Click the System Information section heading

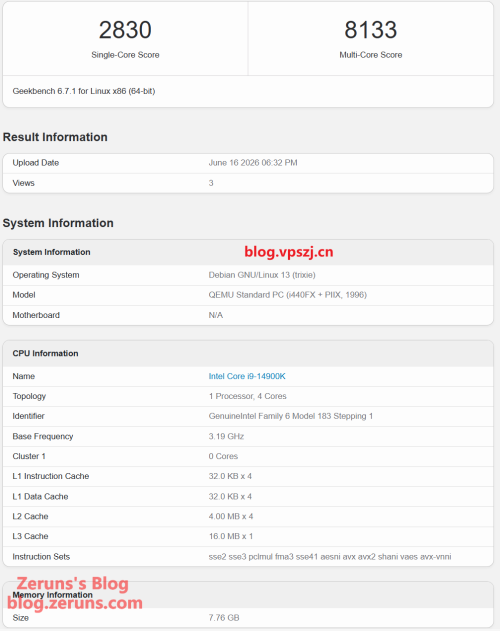[x=58, y=223]
